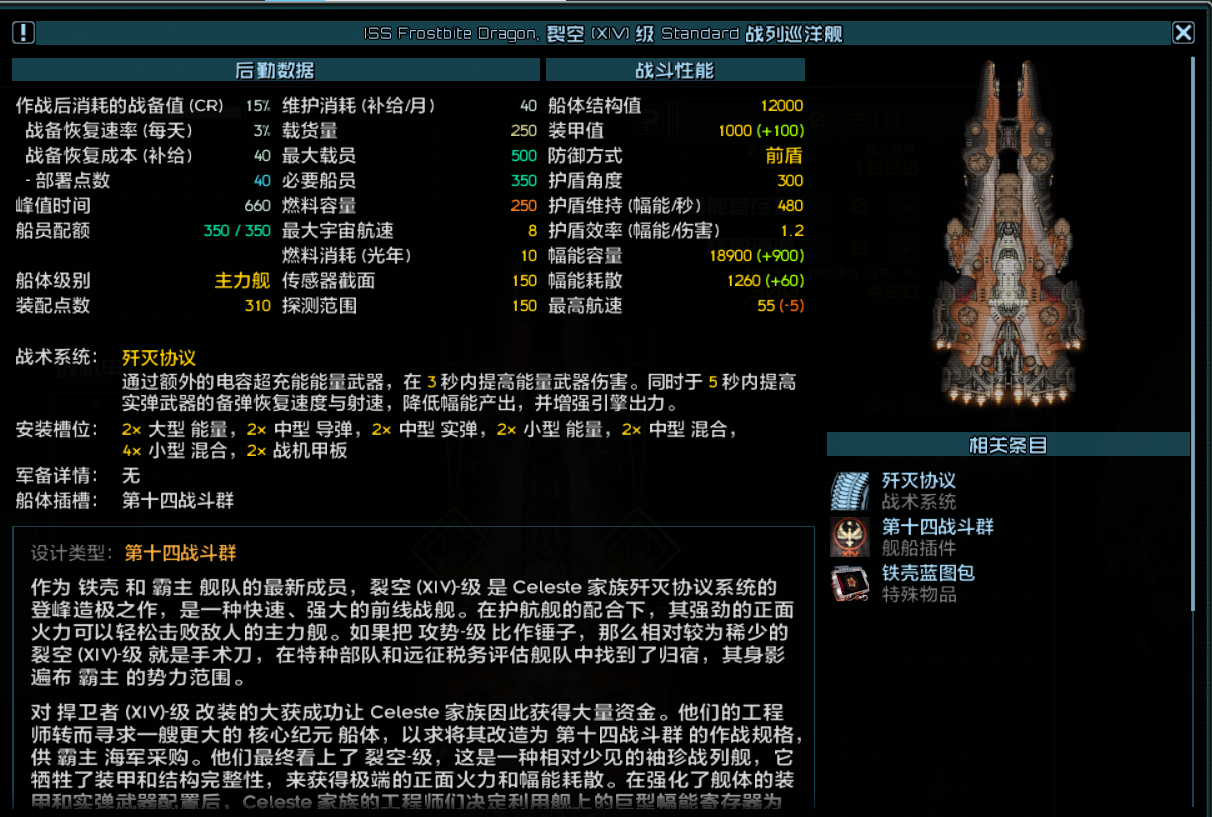Click the yellow 第十四战斗群 design type text
The width and height of the screenshot is (1212, 817).
(x=181, y=553)
